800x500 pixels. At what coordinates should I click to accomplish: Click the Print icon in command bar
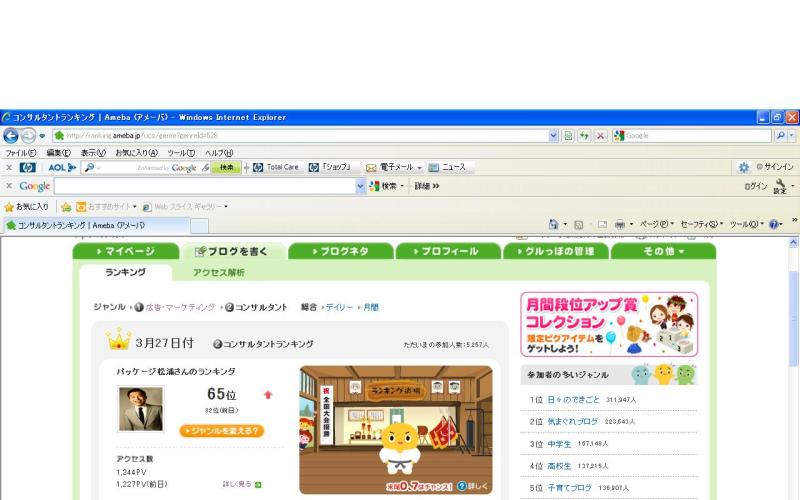(620, 224)
